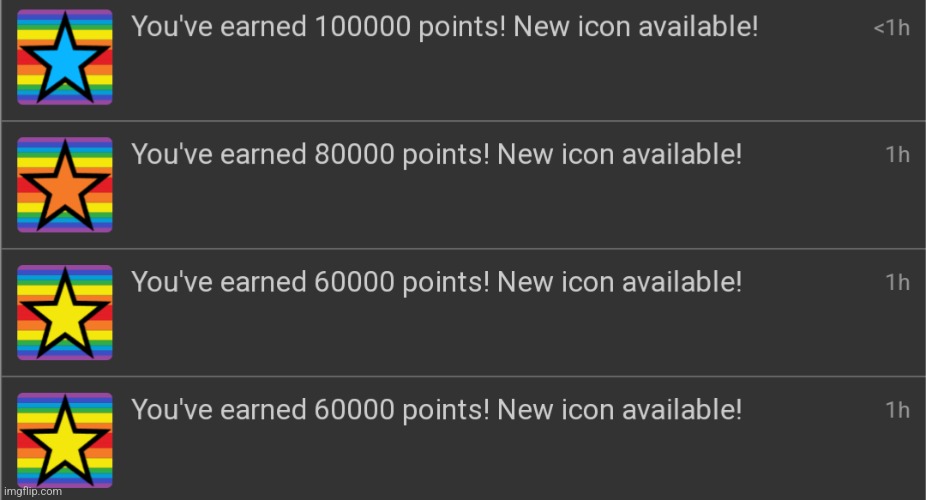Click the orange star rainbow icon
926x500 pixels.
(x=64, y=185)
